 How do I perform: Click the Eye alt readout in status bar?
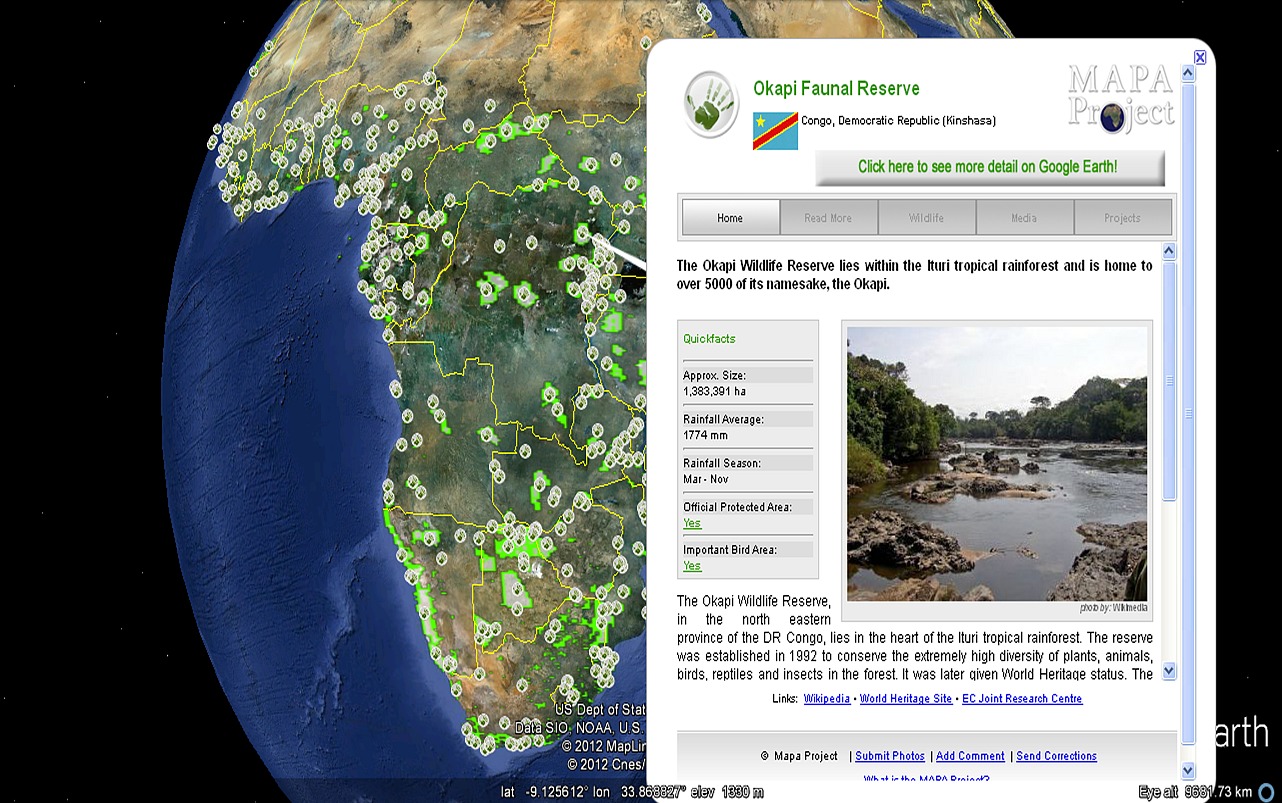point(1195,793)
